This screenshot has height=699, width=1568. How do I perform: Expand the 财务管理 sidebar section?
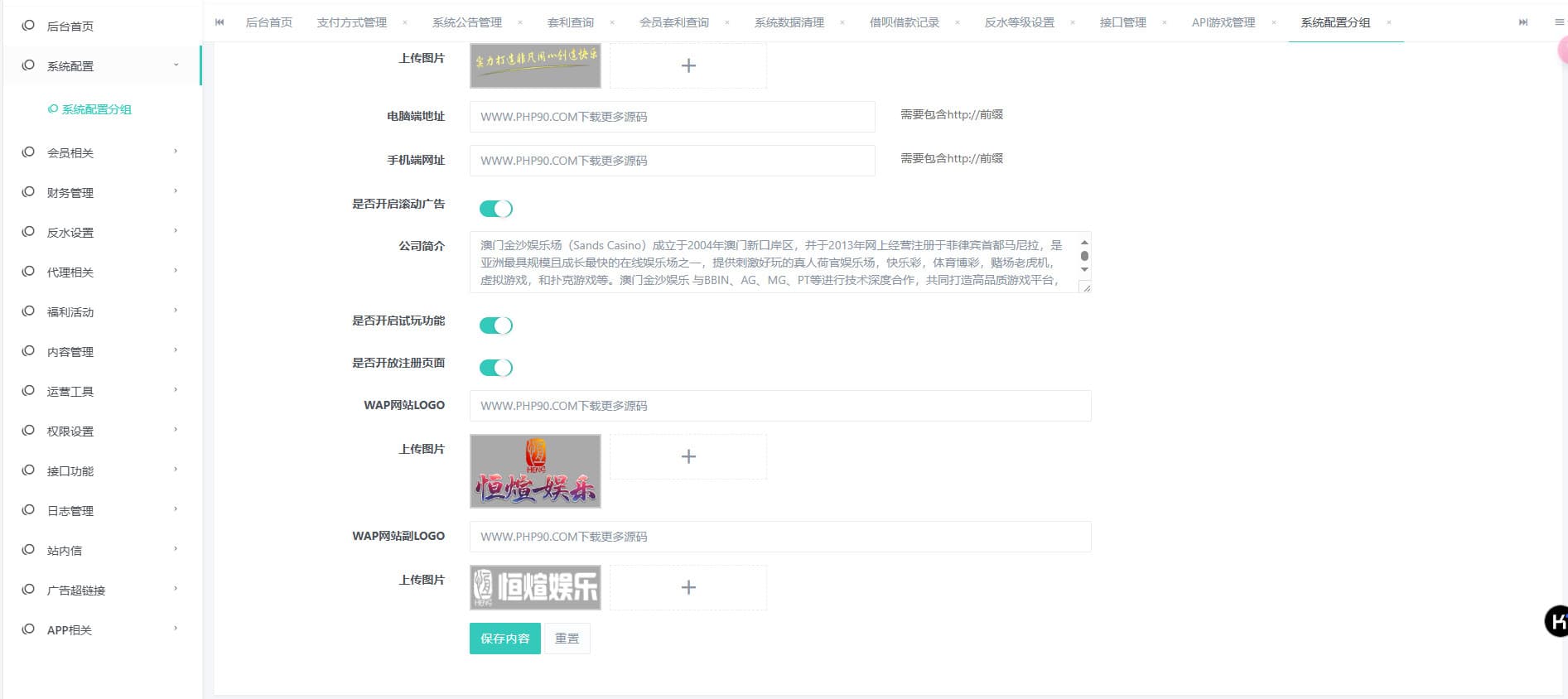(x=99, y=192)
